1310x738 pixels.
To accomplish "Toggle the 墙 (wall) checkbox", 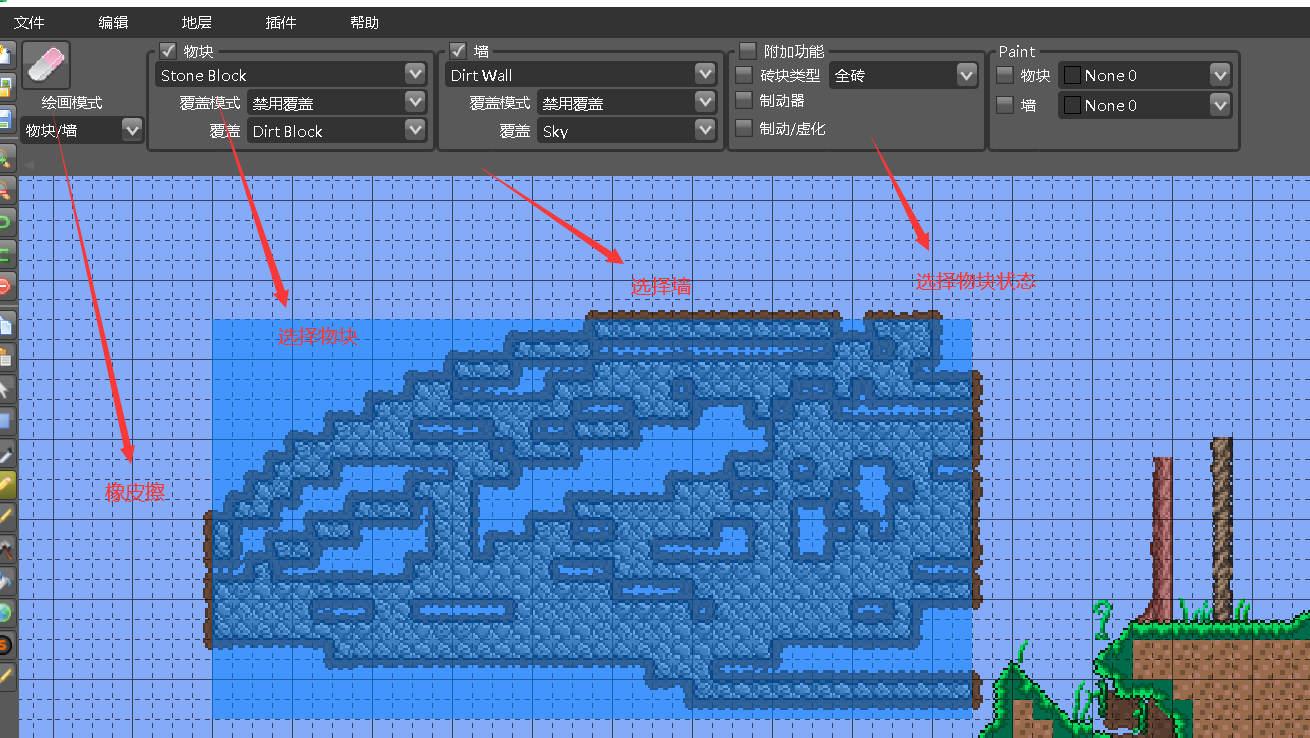I will click(x=458, y=51).
